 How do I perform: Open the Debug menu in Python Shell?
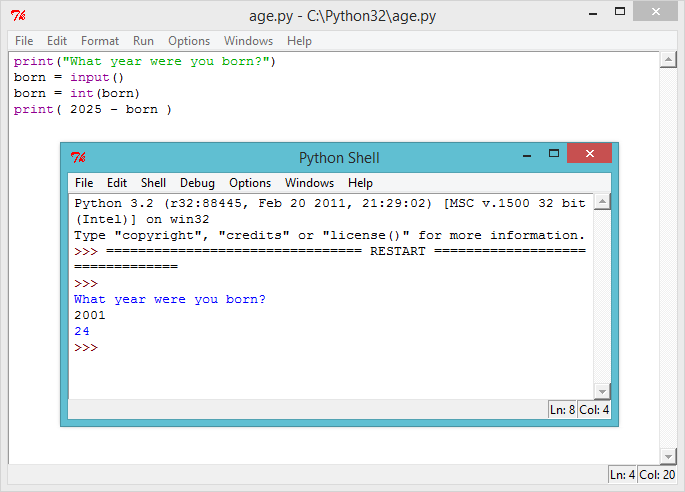point(197,183)
